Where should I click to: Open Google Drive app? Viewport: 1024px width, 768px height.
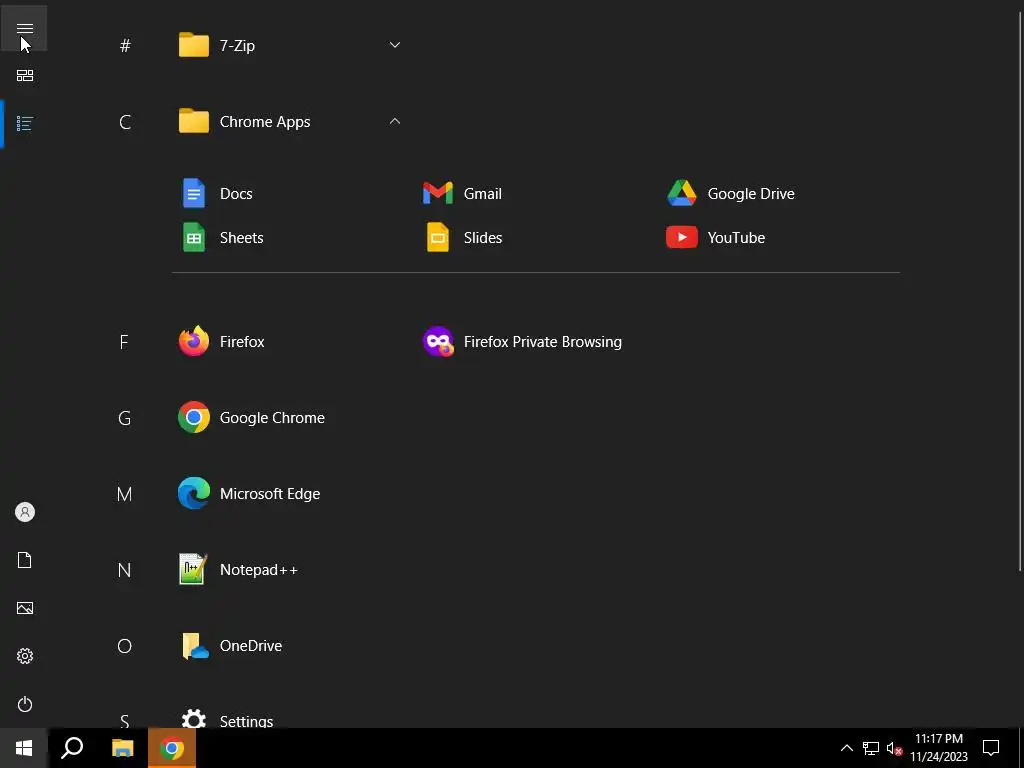point(731,194)
